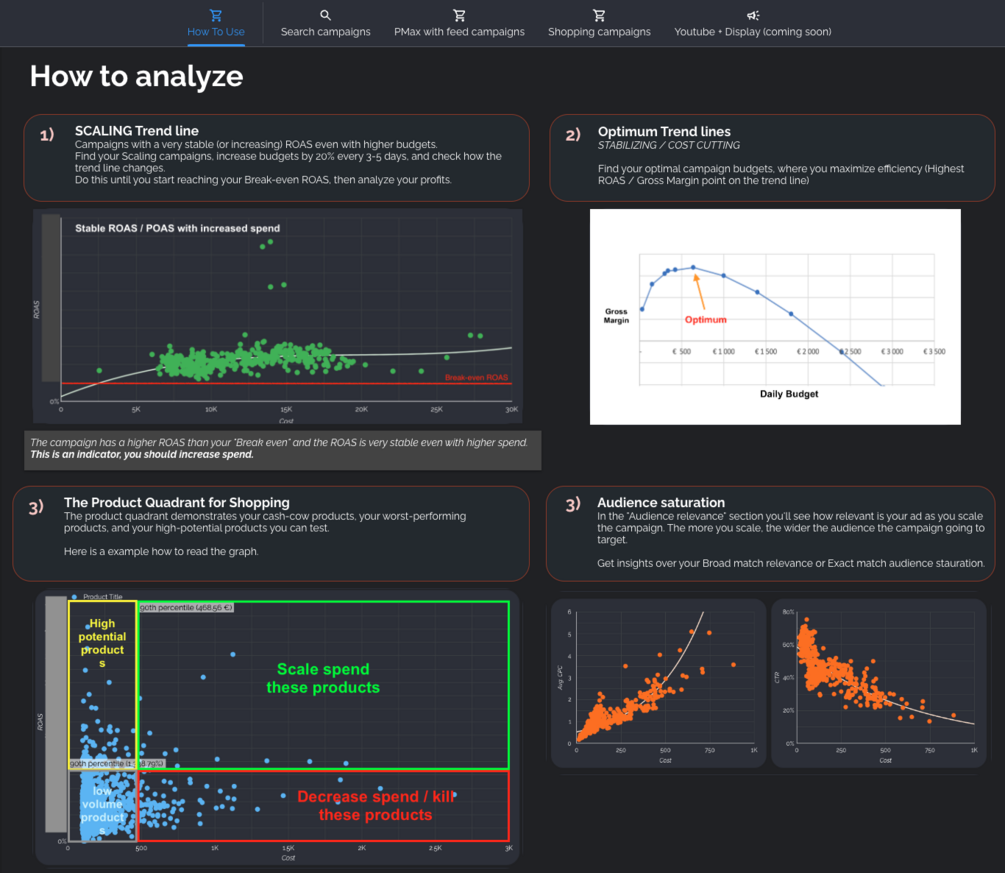Click the Stable ROAS / POAS scatter chart
Screen dimensions: 1005x873
pyautogui.click(x=278, y=317)
